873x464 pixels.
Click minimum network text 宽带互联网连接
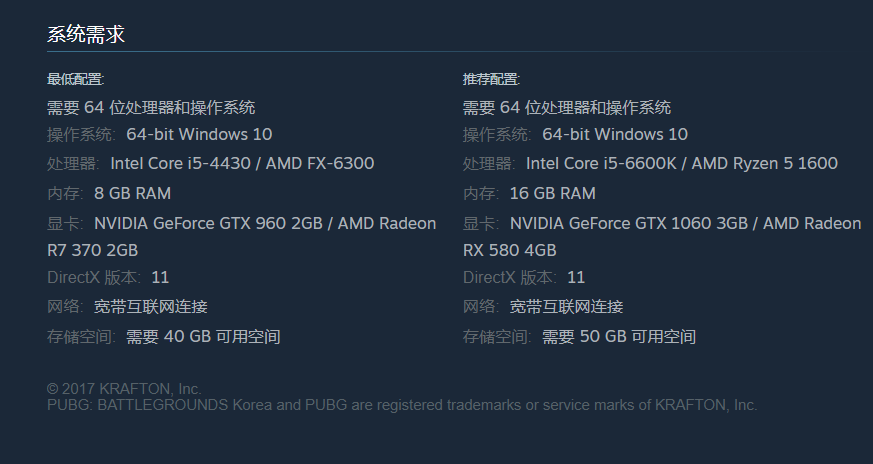151,307
